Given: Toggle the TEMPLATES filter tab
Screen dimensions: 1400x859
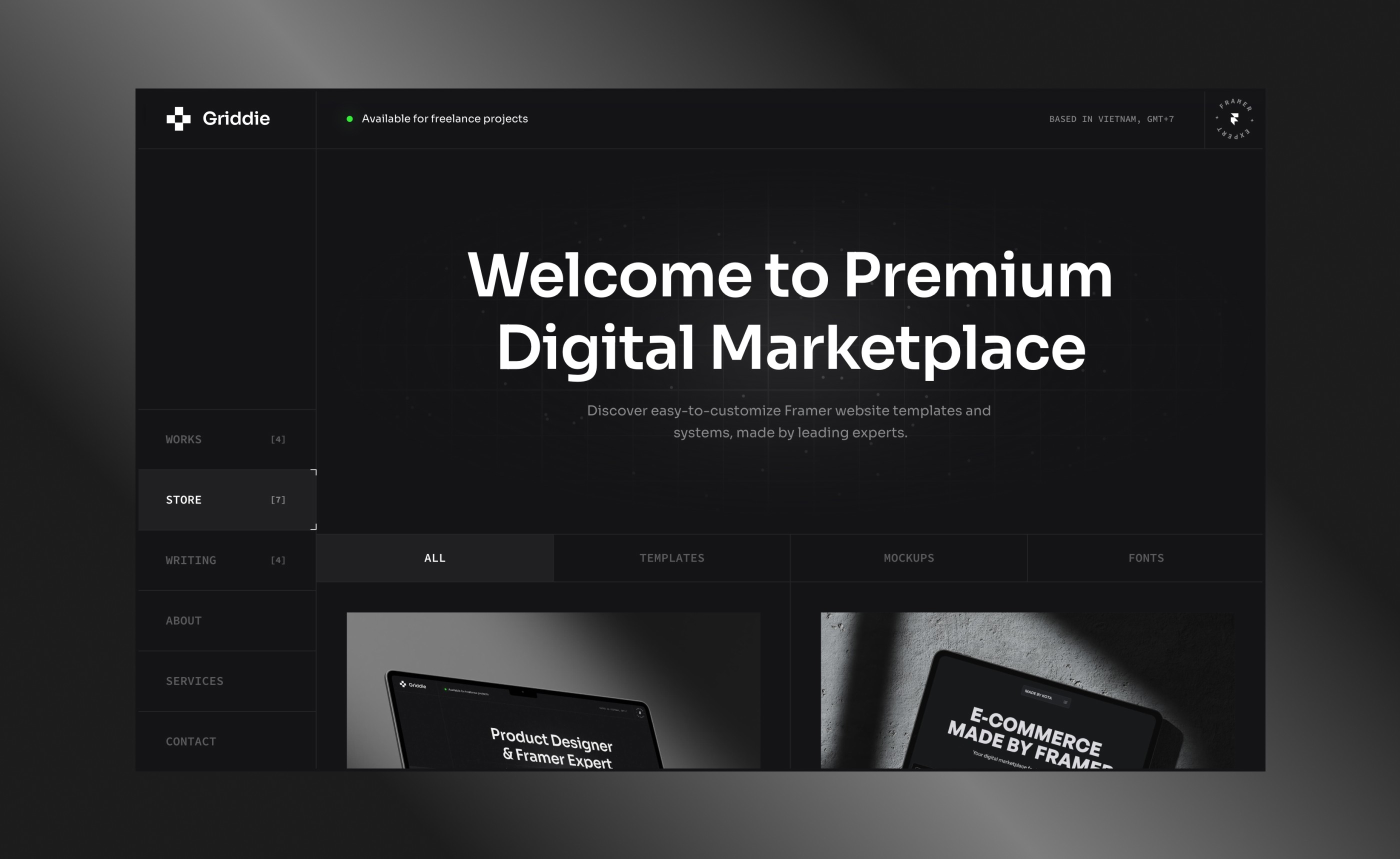Looking at the screenshot, I should (x=671, y=557).
